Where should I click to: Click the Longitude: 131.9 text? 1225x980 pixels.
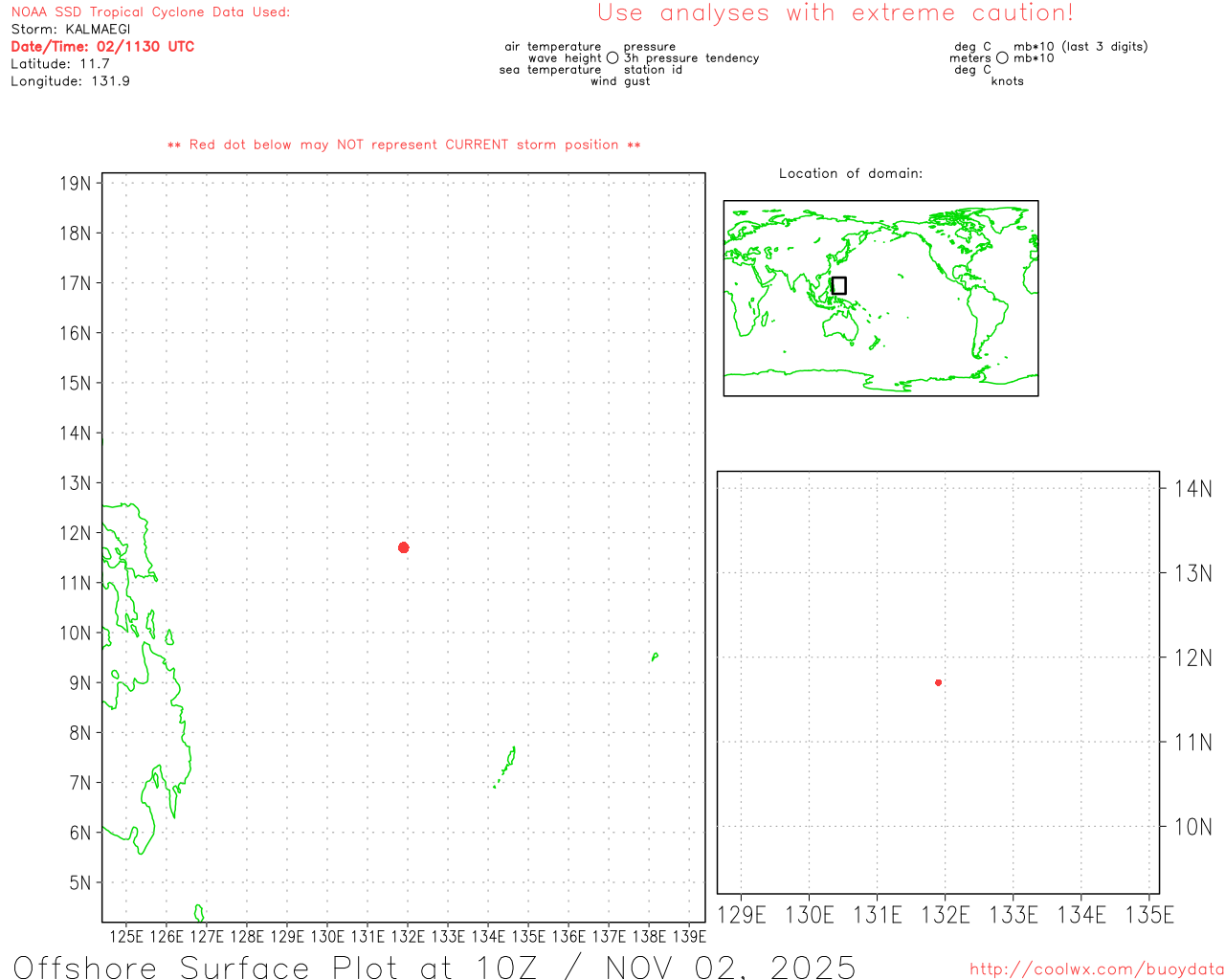point(70,81)
